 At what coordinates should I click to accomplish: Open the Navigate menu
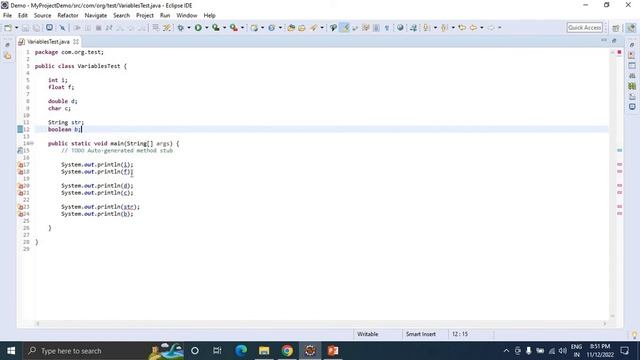[x=96, y=16]
